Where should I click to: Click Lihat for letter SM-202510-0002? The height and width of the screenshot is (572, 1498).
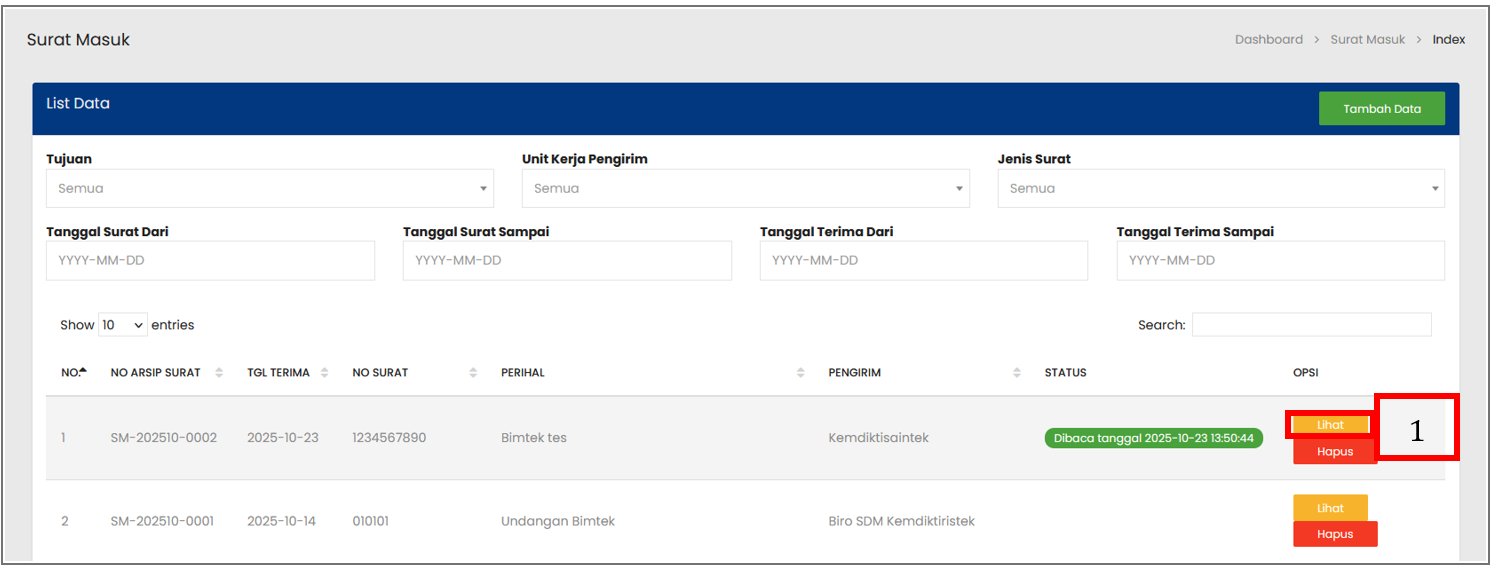(x=1330, y=425)
